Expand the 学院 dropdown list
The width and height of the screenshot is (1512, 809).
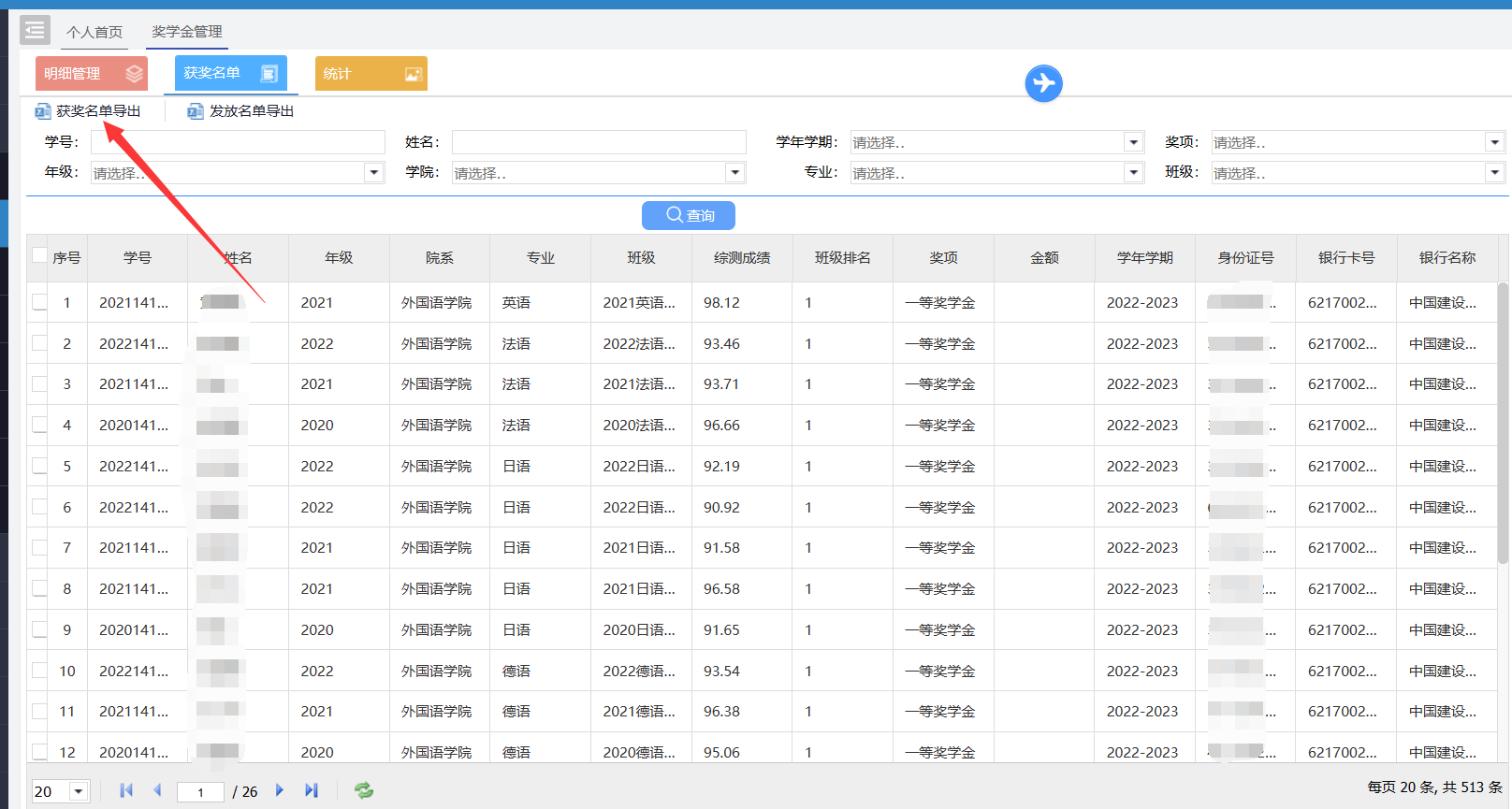click(735, 173)
